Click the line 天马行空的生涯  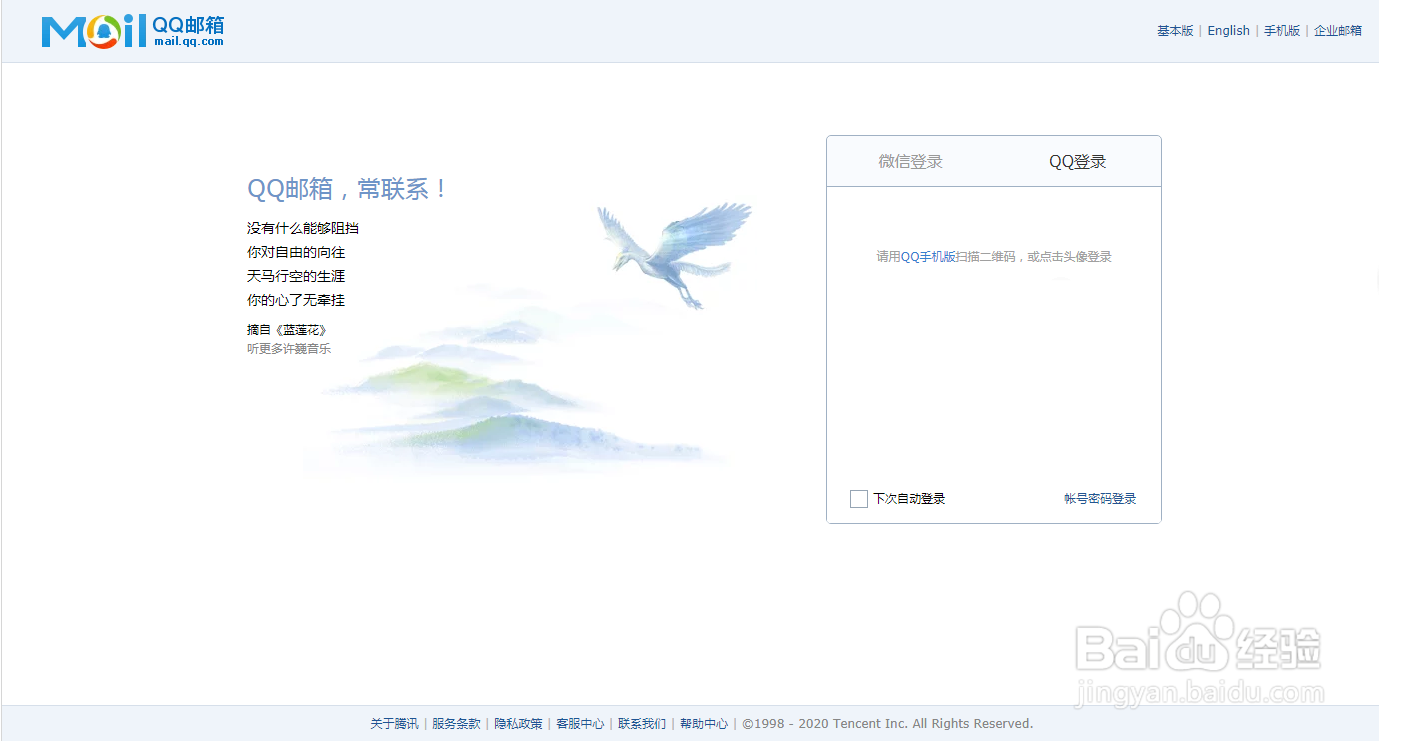(x=296, y=276)
